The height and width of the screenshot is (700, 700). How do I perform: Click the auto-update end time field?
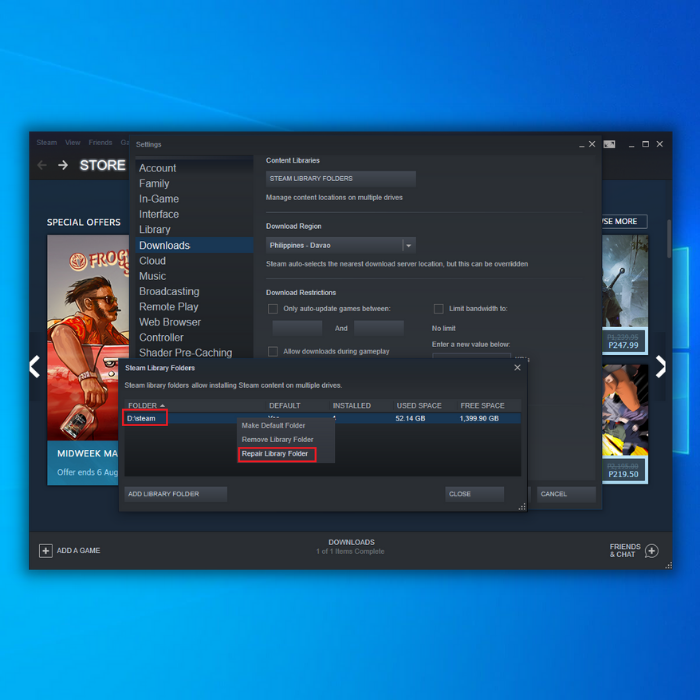click(379, 328)
